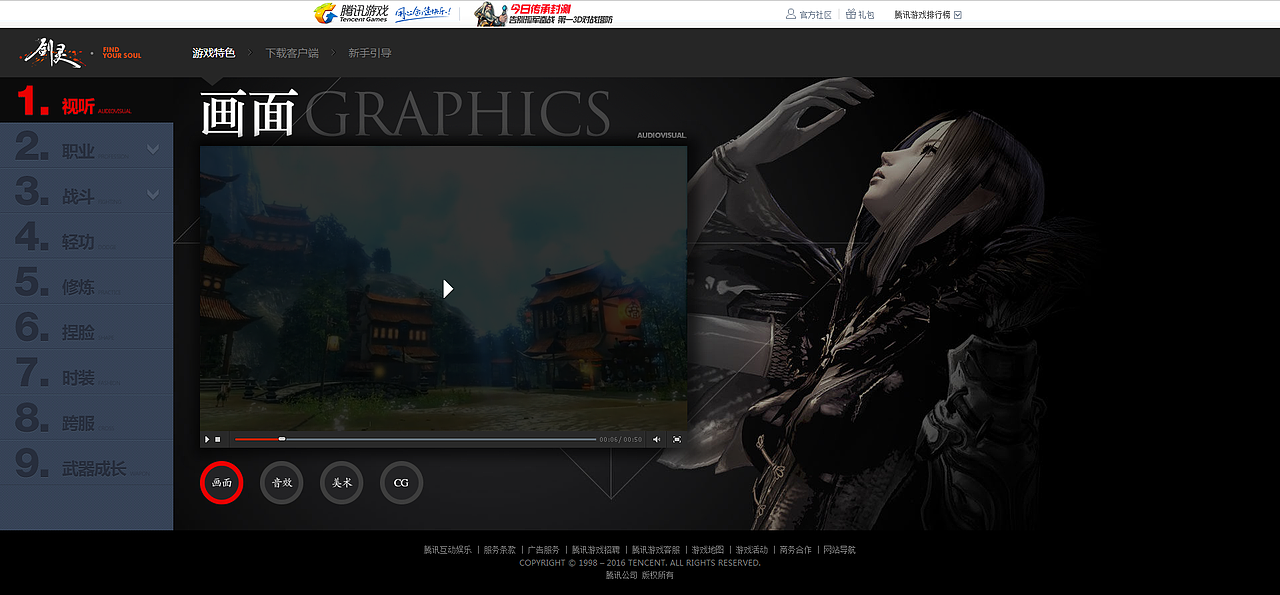
Task: Select section 1 视听 in the sidebar
Action: tap(86, 100)
